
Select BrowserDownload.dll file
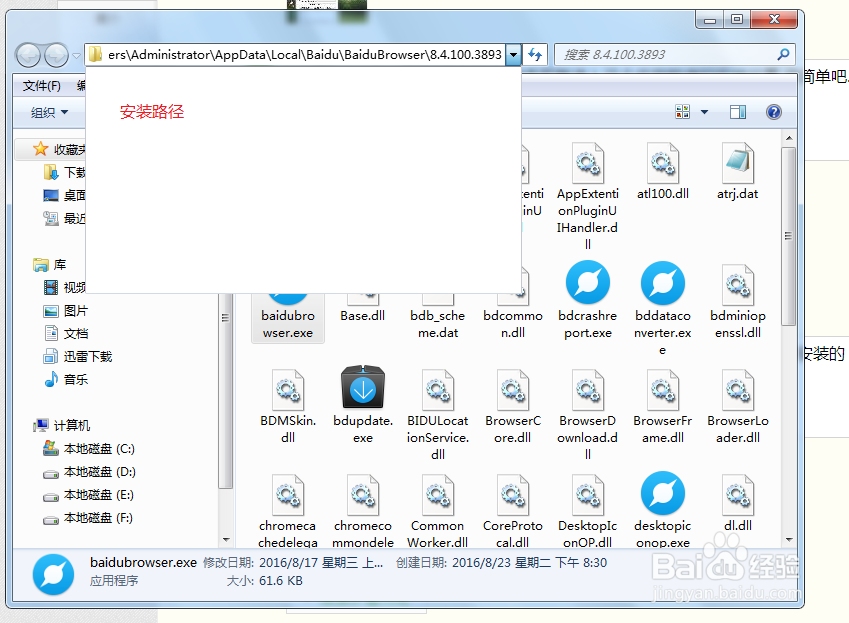point(587,415)
